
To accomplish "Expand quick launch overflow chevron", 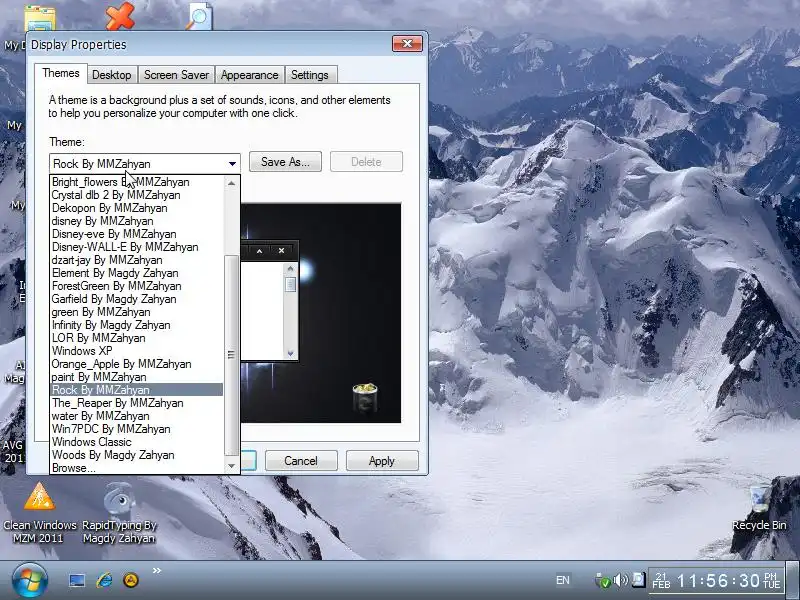I will tap(157, 570).
